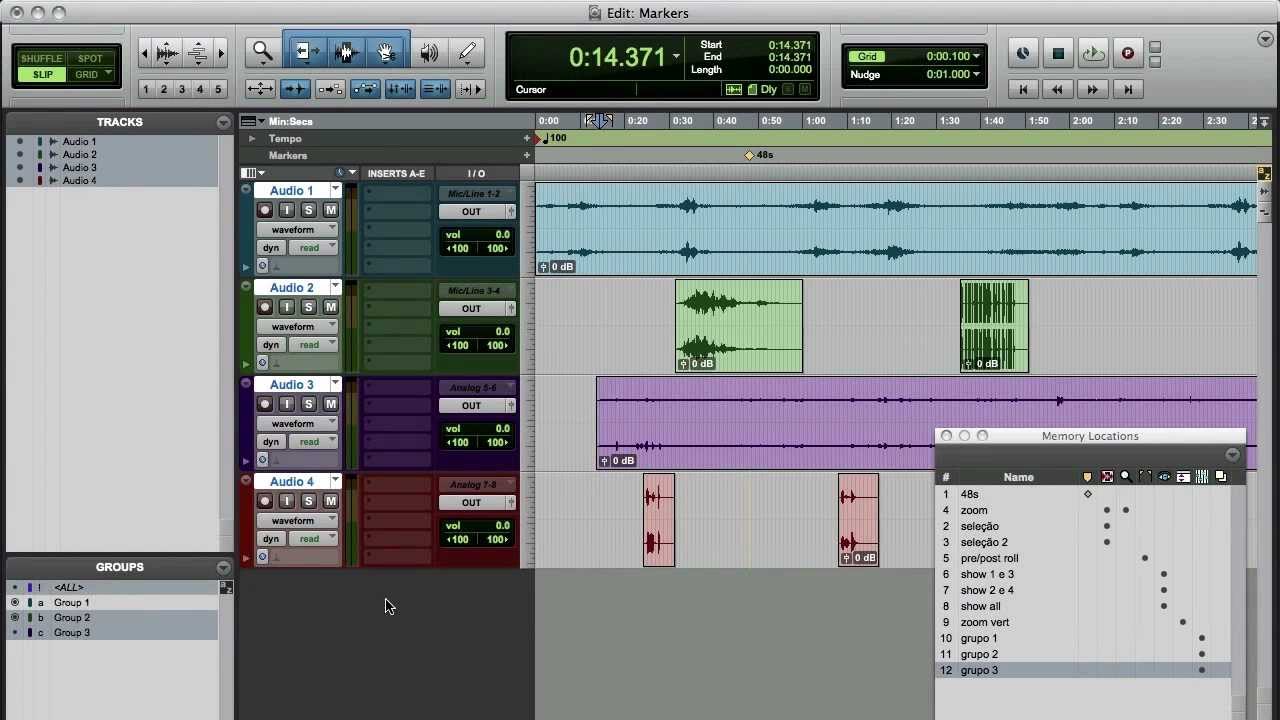The width and height of the screenshot is (1280, 720).
Task: Click the Zoom Settings magnifier column icon
Action: (x=1126, y=477)
